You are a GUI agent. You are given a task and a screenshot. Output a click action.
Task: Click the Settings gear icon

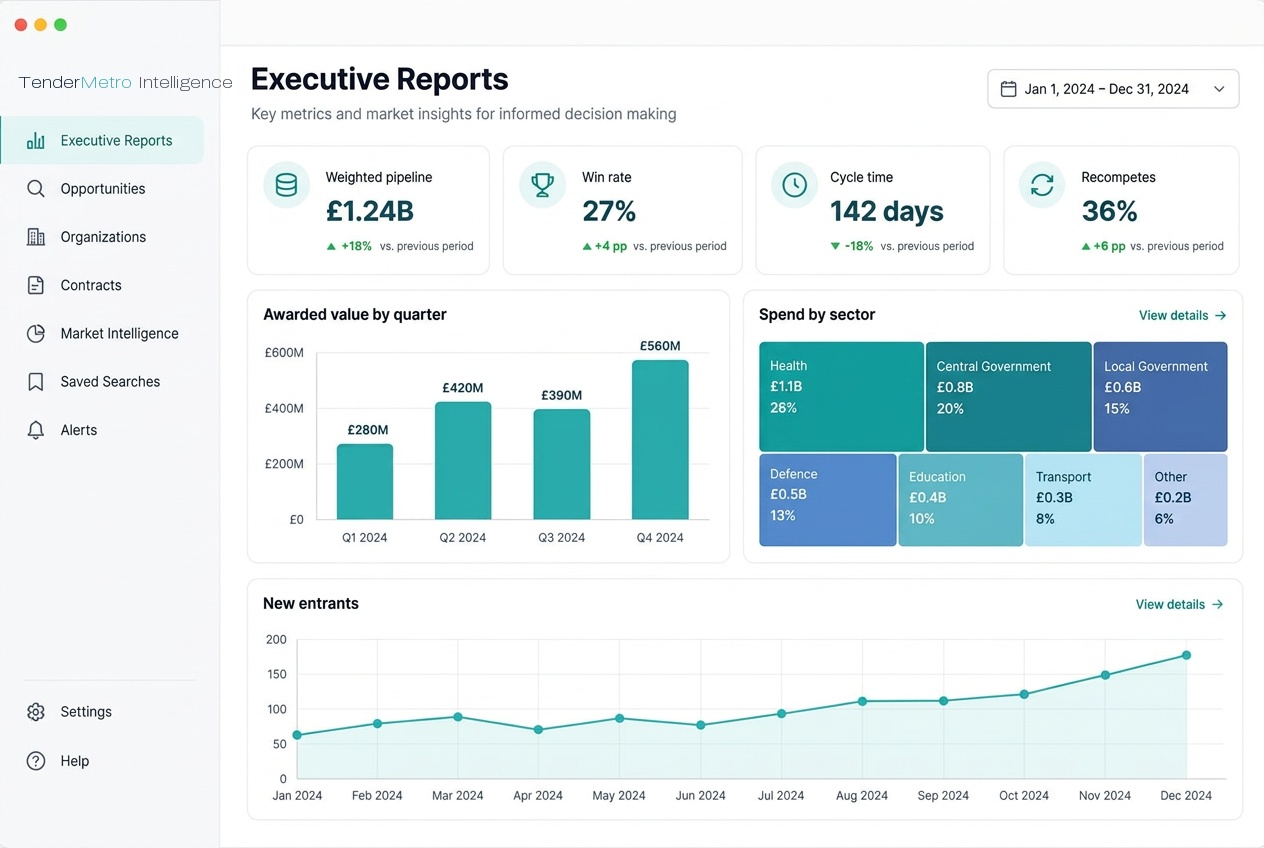(x=36, y=712)
